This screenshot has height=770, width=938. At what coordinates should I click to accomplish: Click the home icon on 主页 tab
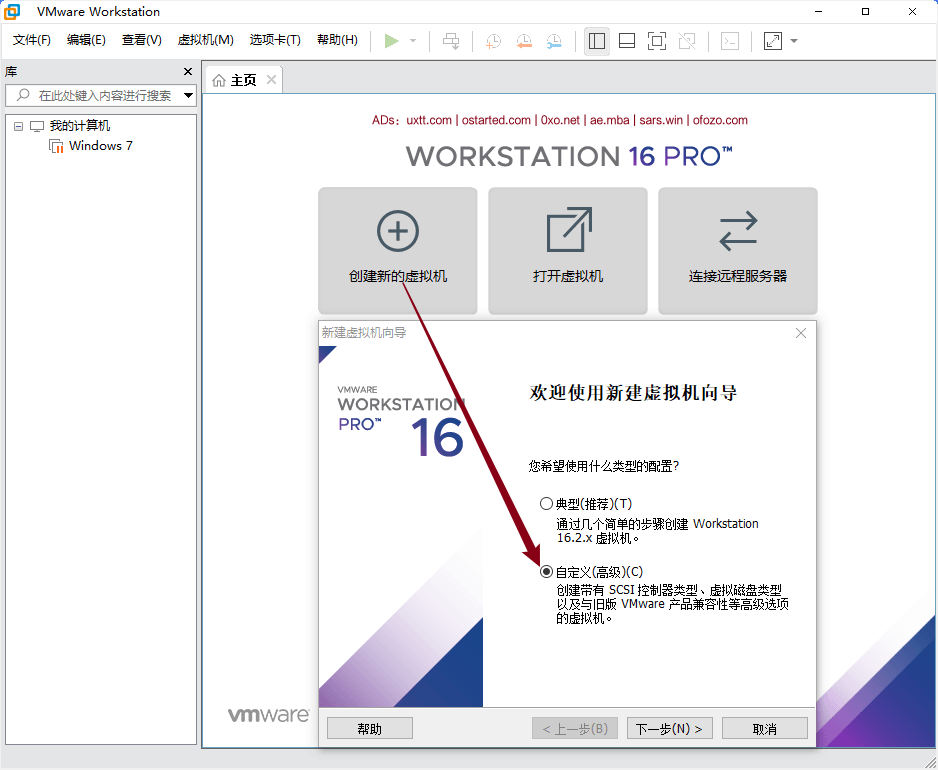[x=219, y=80]
